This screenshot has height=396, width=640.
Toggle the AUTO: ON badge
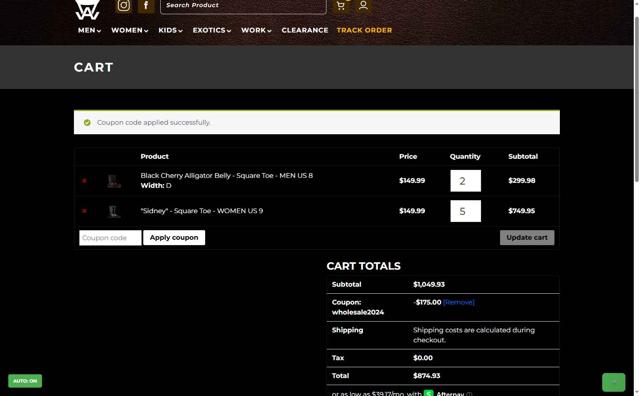click(25, 381)
